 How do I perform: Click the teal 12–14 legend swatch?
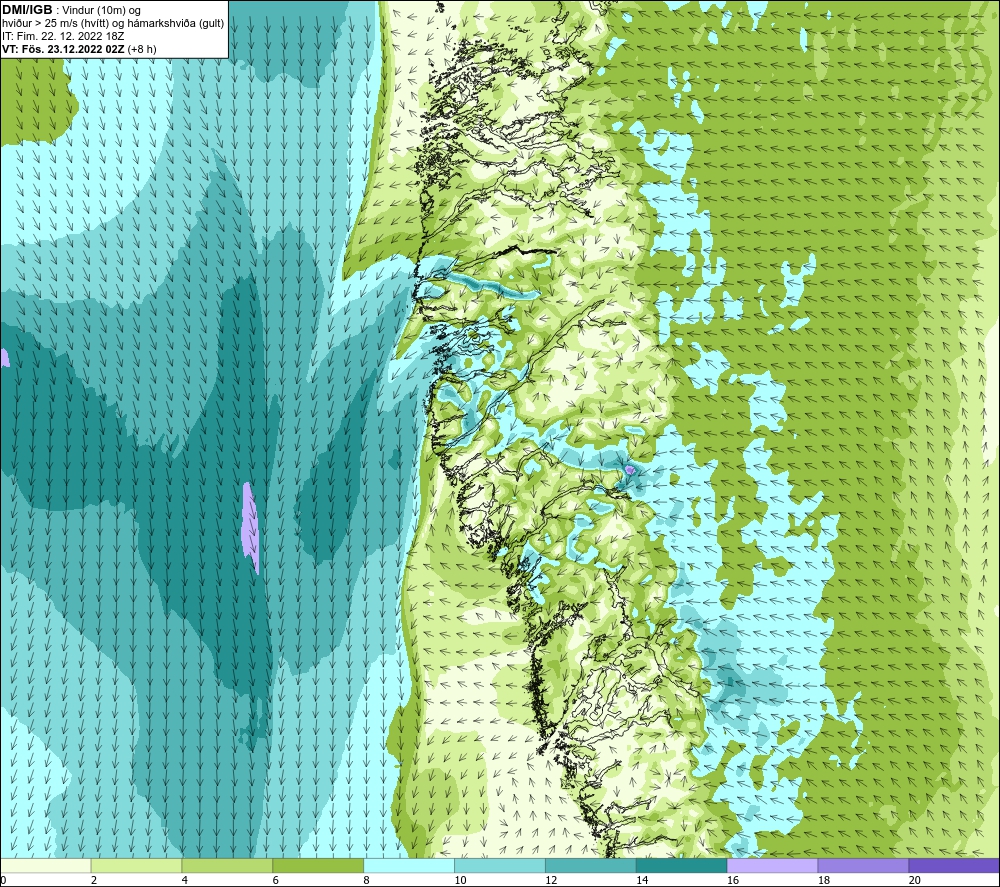(591, 865)
